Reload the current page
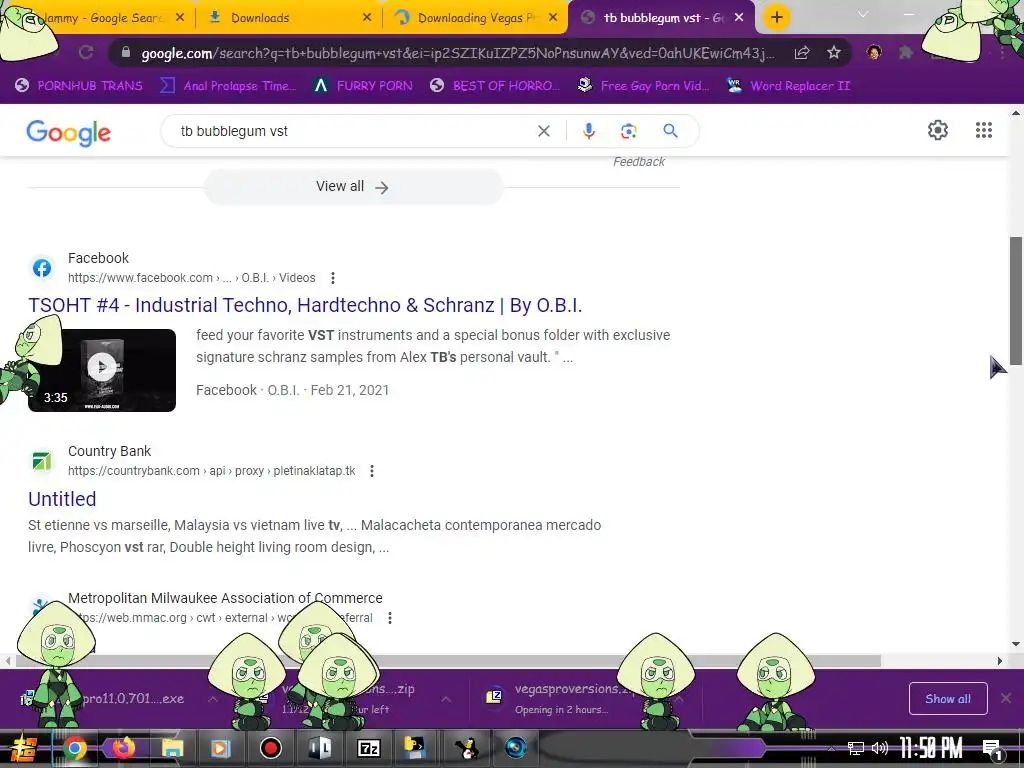Screen dimensions: 1024x768 pos(86,52)
